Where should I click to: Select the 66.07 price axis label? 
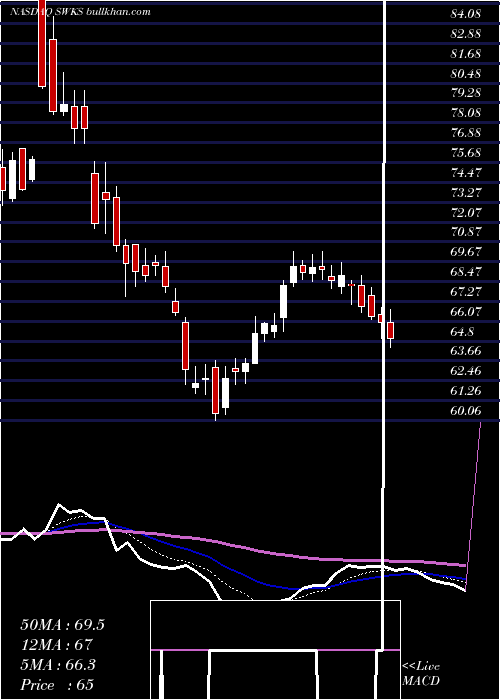tap(466, 311)
